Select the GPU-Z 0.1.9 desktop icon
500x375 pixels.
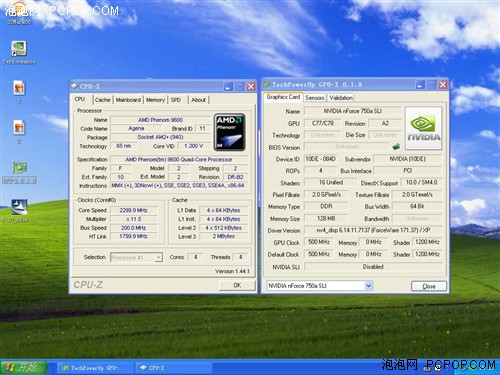20,171
